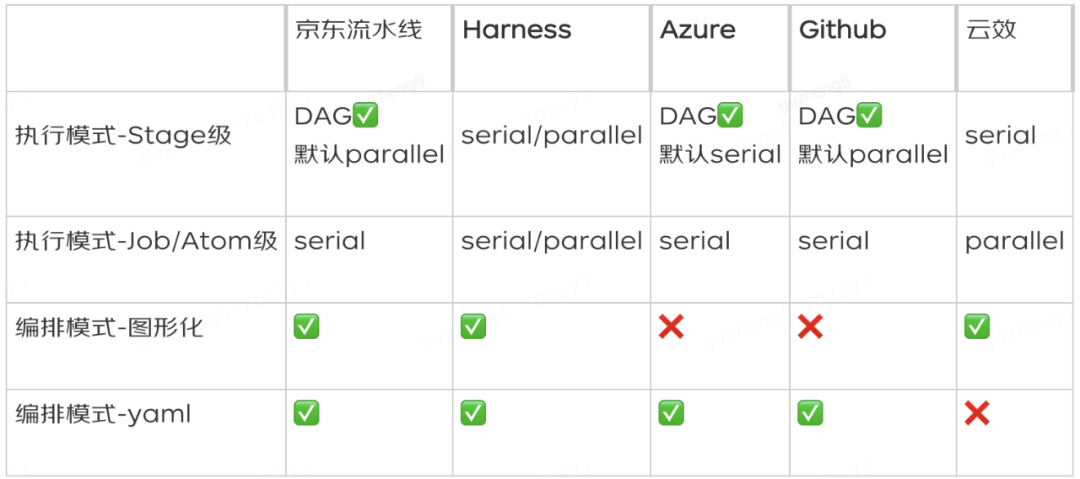Click the green check for Github yaml row
Viewport: 1080px width, 479px height.
[810, 413]
